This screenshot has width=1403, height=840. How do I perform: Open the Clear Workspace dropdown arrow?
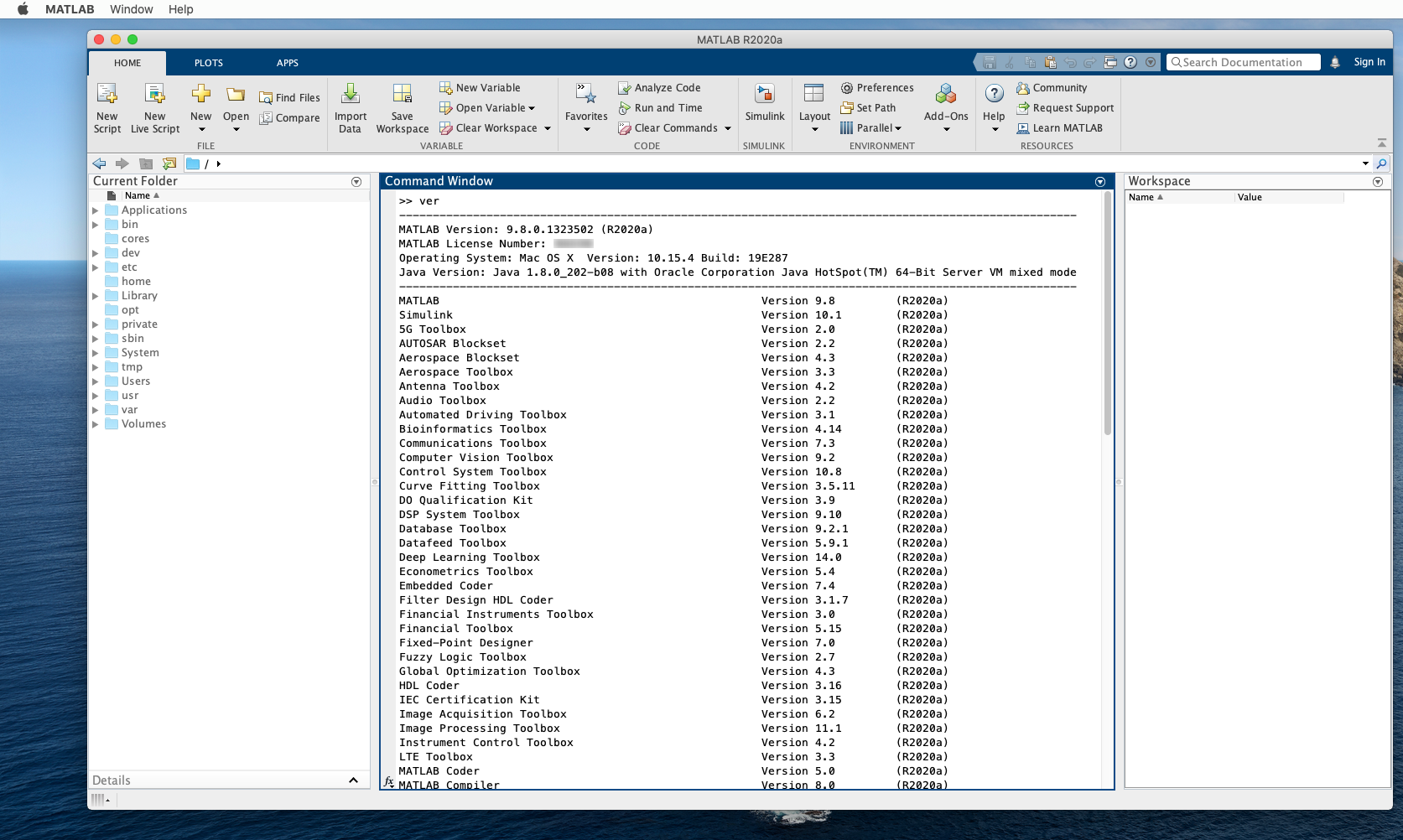pyautogui.click(x=548, y=128)
